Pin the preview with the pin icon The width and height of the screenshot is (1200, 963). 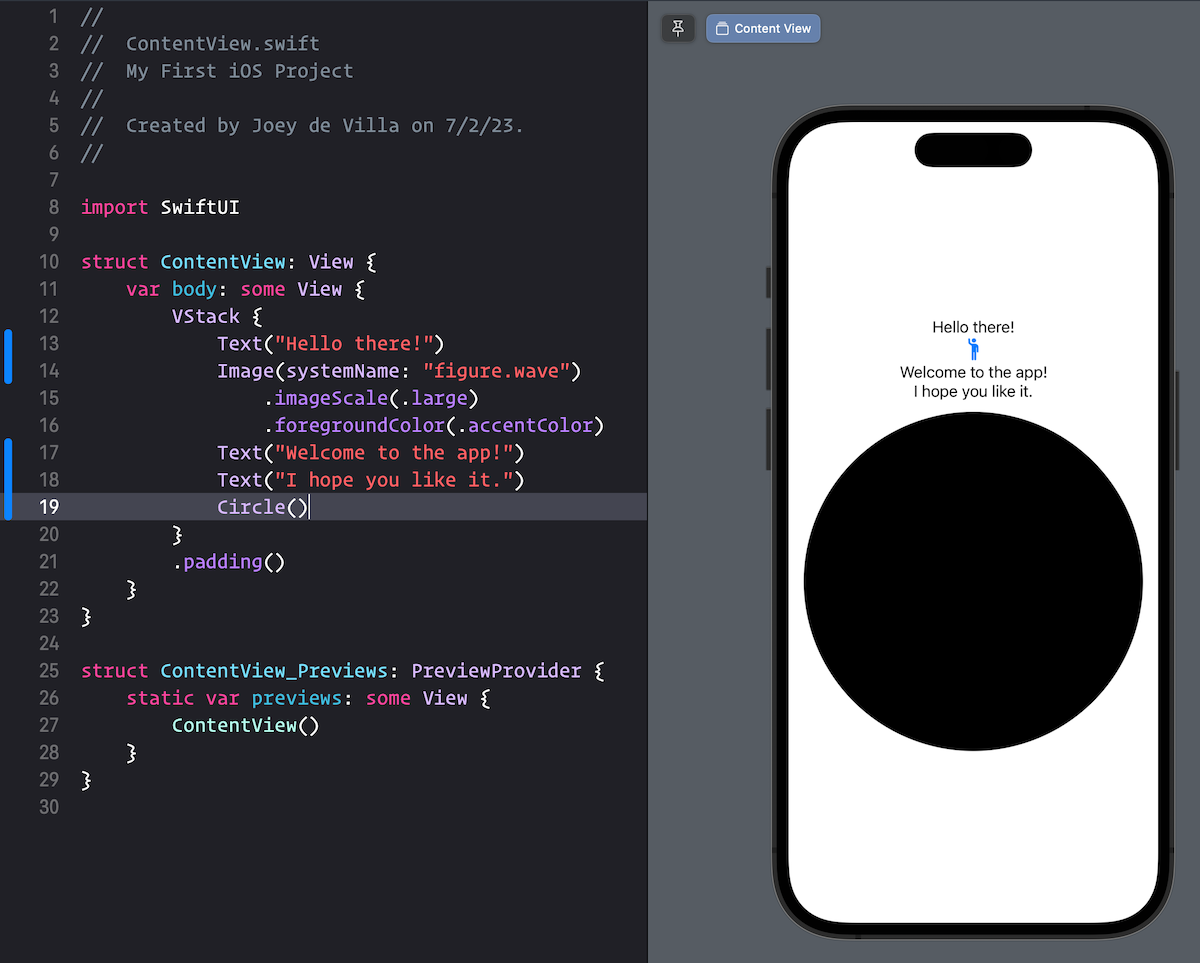click(677, 28)
